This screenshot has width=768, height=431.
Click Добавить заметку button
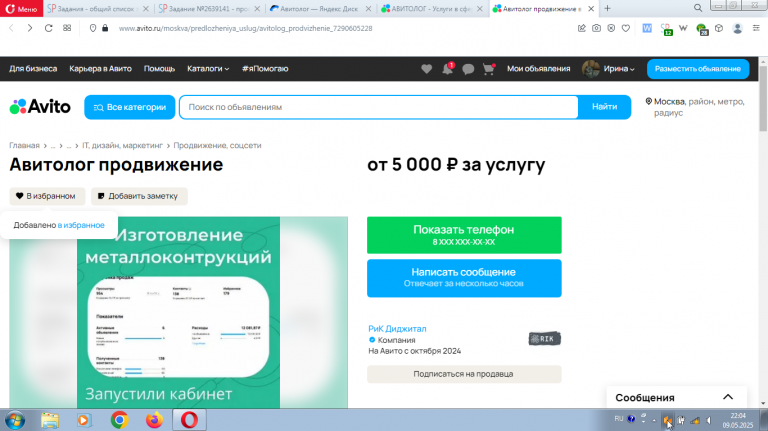pyautogui.click(x=139, y=196)
